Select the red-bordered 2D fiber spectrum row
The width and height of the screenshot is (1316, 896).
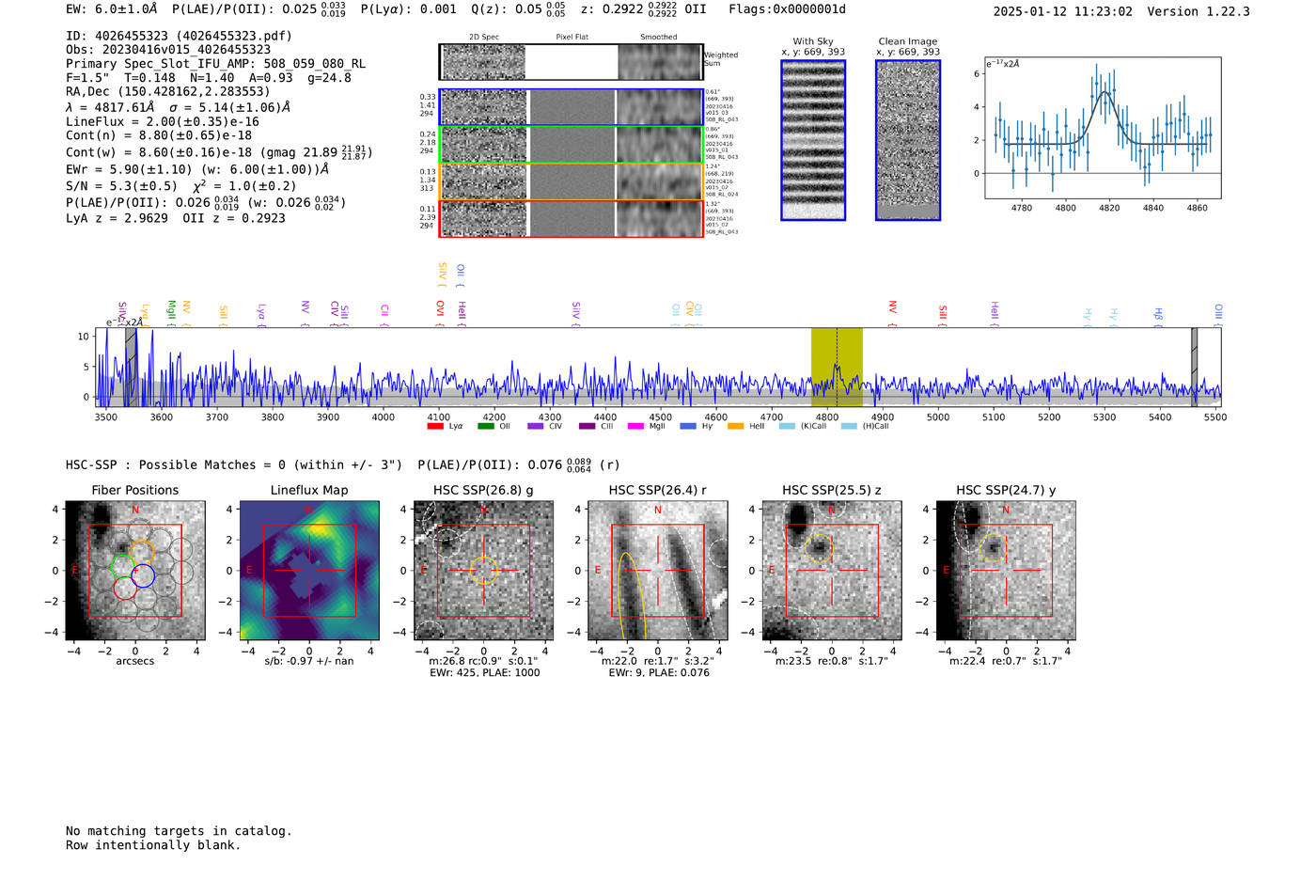point(571,218)
